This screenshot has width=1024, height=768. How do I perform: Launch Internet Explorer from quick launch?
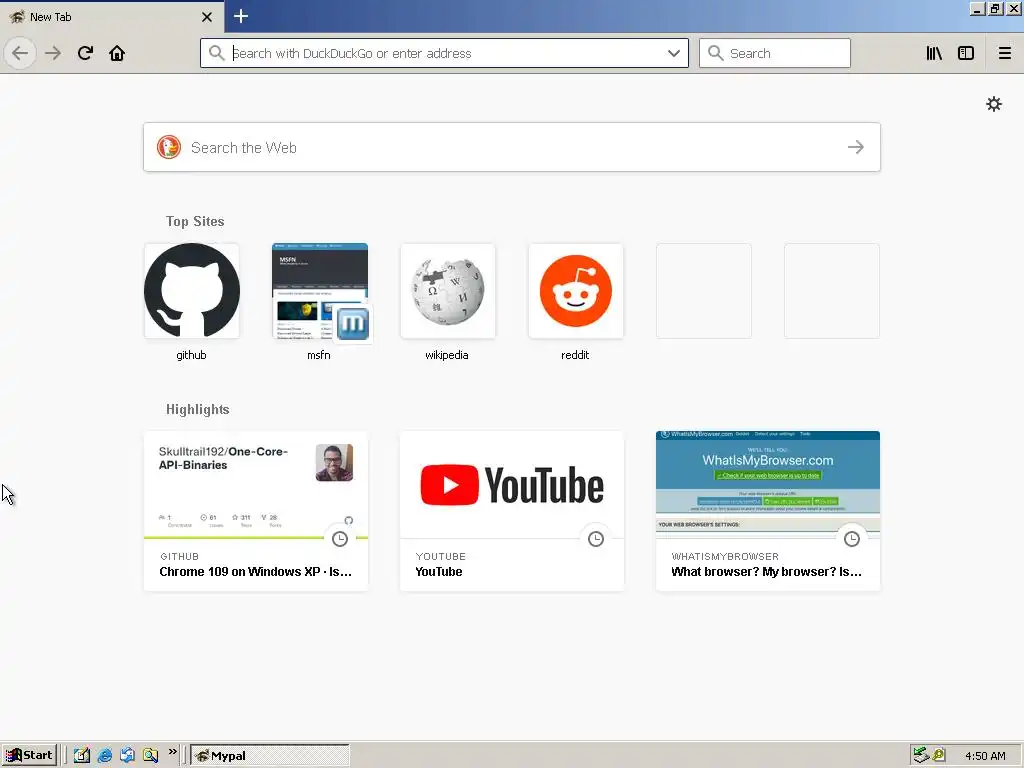pos(104,755)
